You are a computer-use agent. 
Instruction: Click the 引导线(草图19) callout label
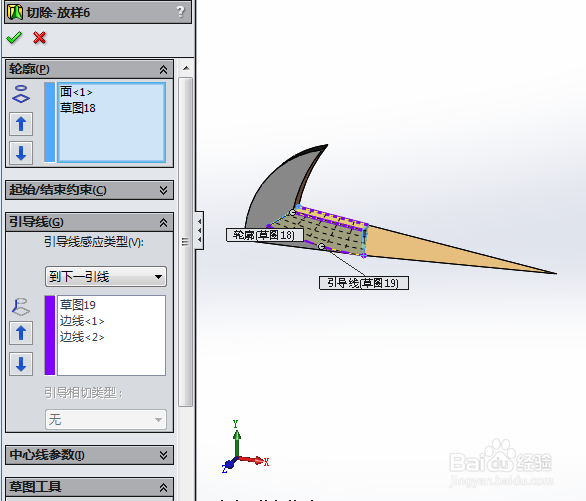coord(364,283)
